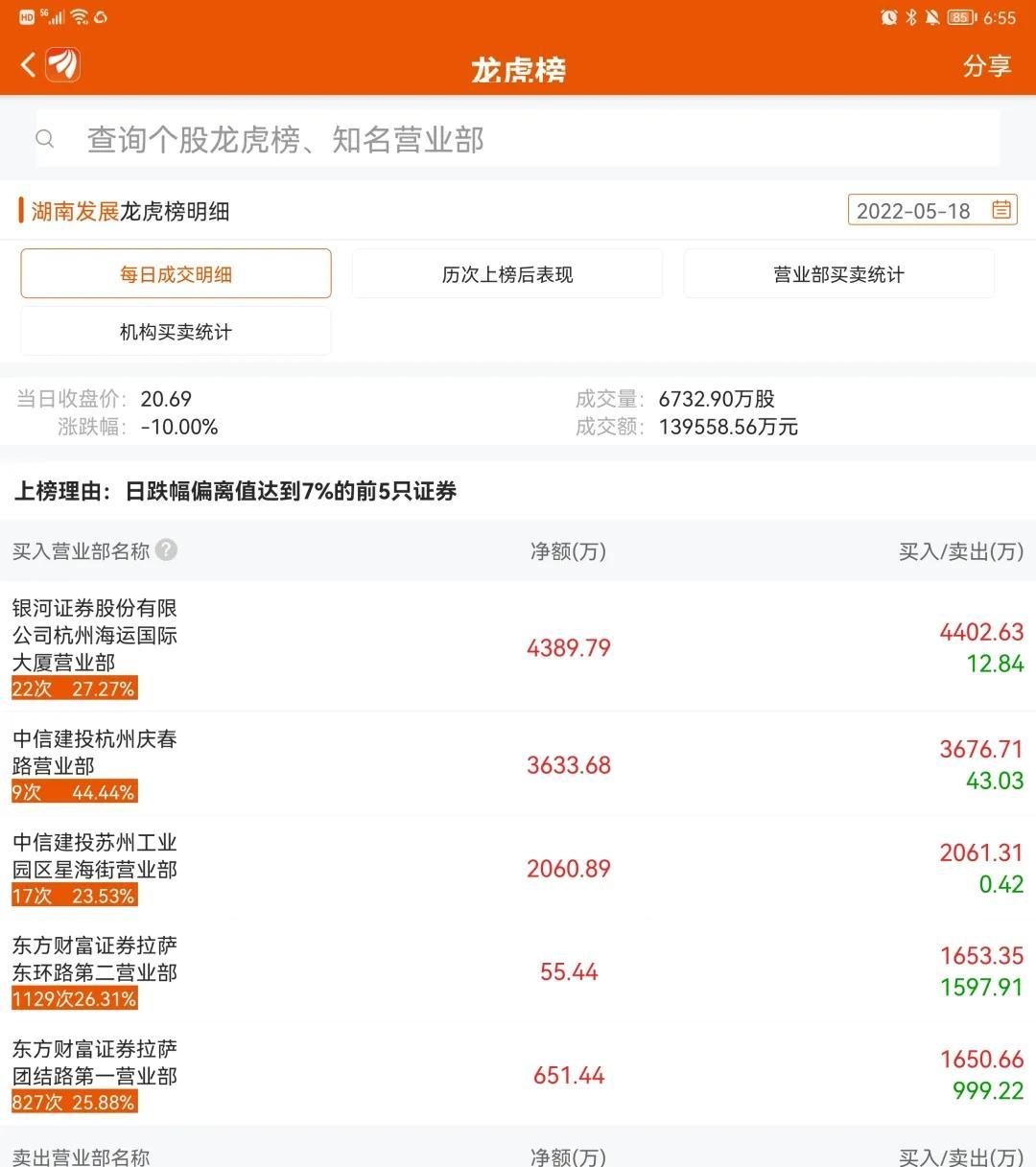Image resolution: width=1036 pixels, height=1167 pixels.
Task: Tap the 9次 44.44% badge
Action: tap(74, 792)
